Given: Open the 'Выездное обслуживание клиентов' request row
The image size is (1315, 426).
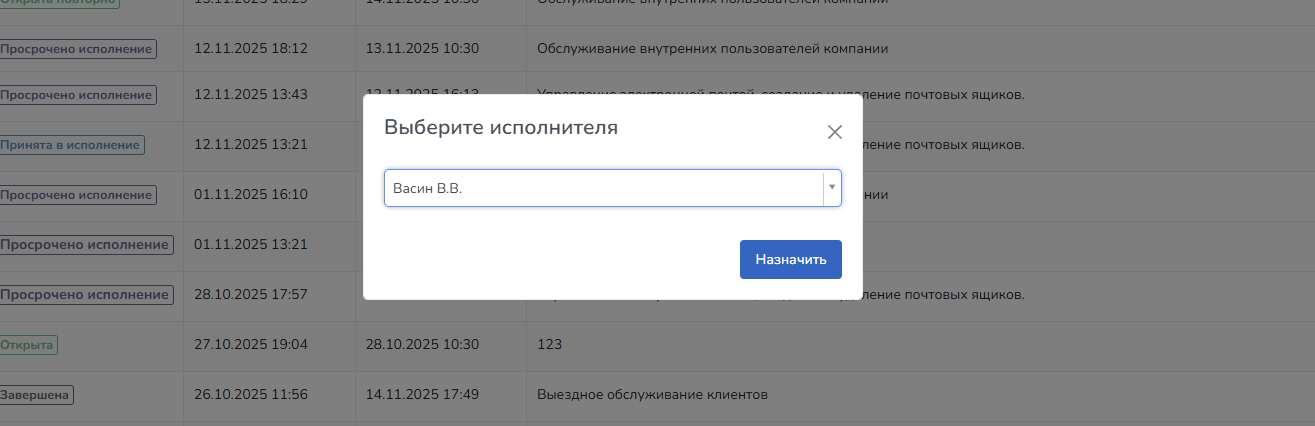Looking at the screenshot, I should [652, 395].
